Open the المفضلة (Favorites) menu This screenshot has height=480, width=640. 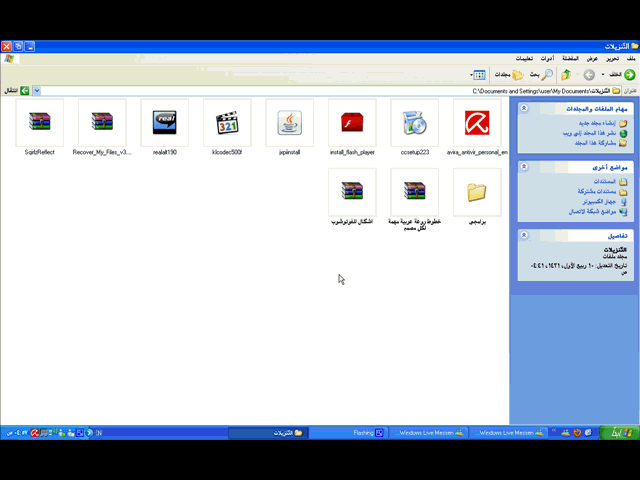point(570,59)
